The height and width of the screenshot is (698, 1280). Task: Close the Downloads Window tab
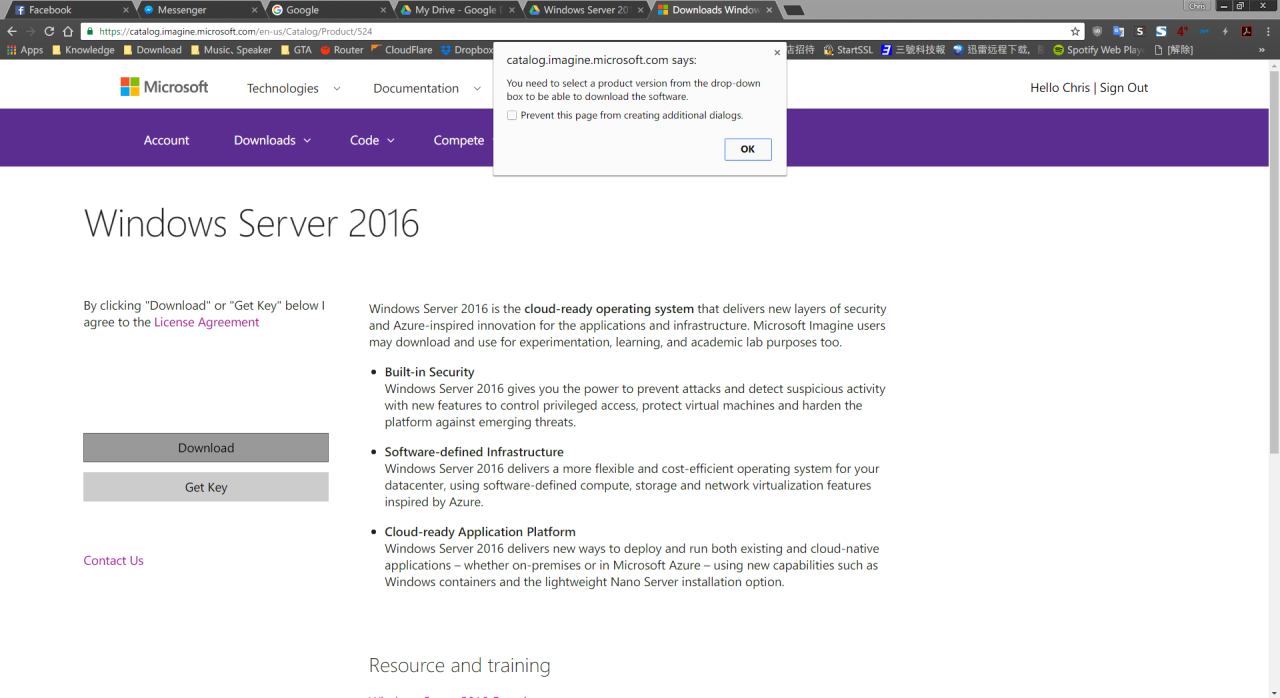[769, 10]
